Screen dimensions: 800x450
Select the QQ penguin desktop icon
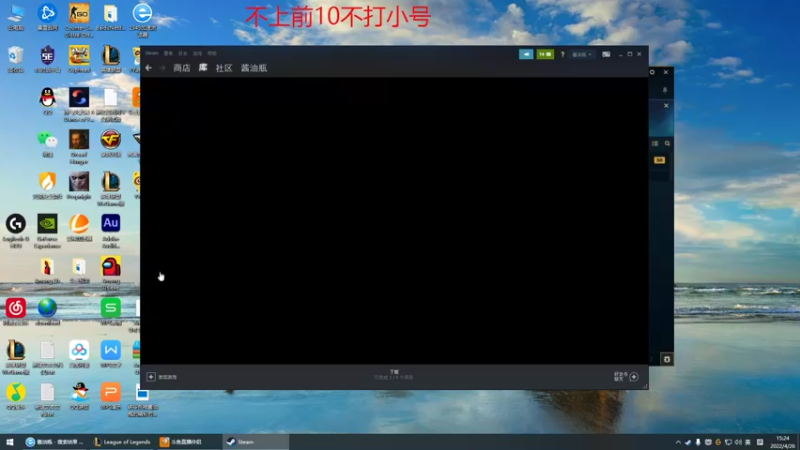(x=47, y=101)
